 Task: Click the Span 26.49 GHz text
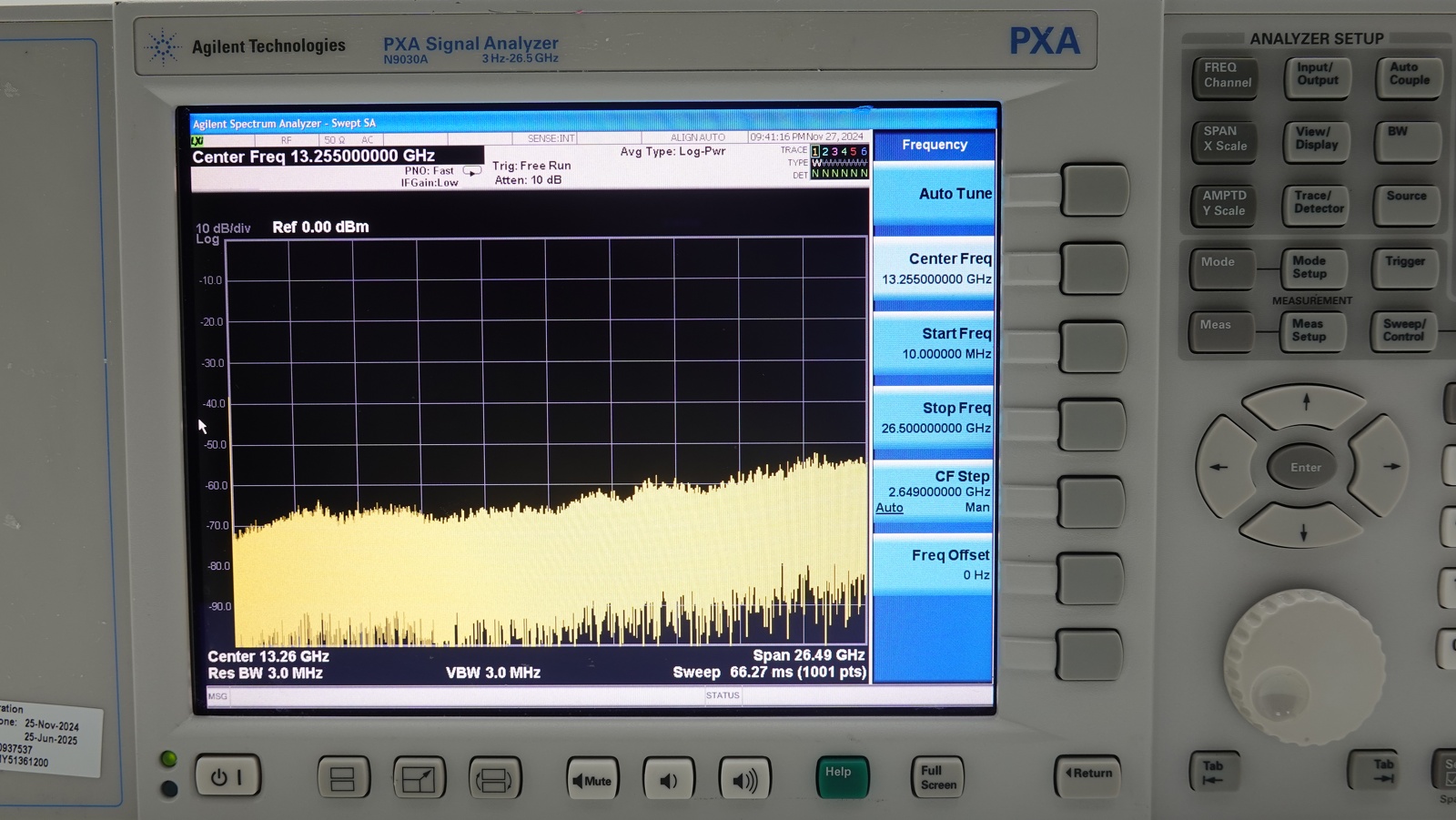[x=809, y=655]
